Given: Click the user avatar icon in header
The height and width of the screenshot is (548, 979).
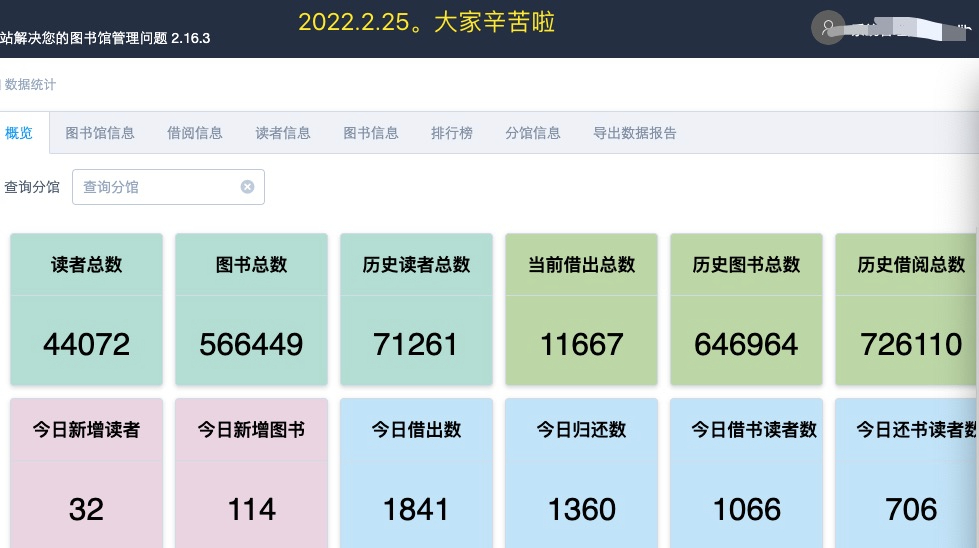Looking at the screenshot, I should 828,27.
